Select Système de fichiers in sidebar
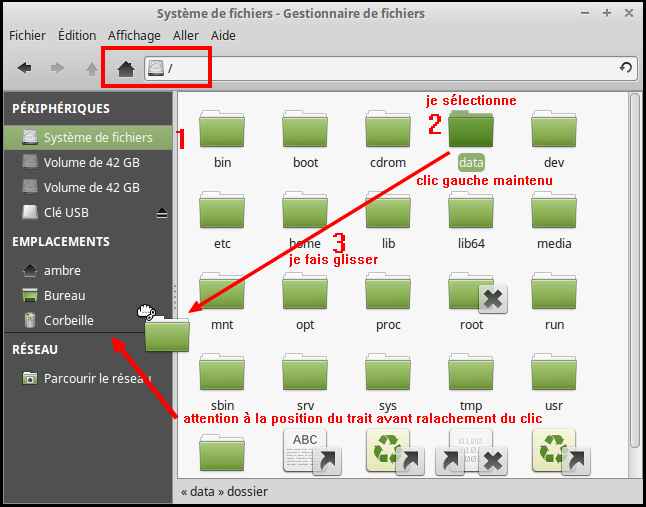 click(x=97, y=137)
